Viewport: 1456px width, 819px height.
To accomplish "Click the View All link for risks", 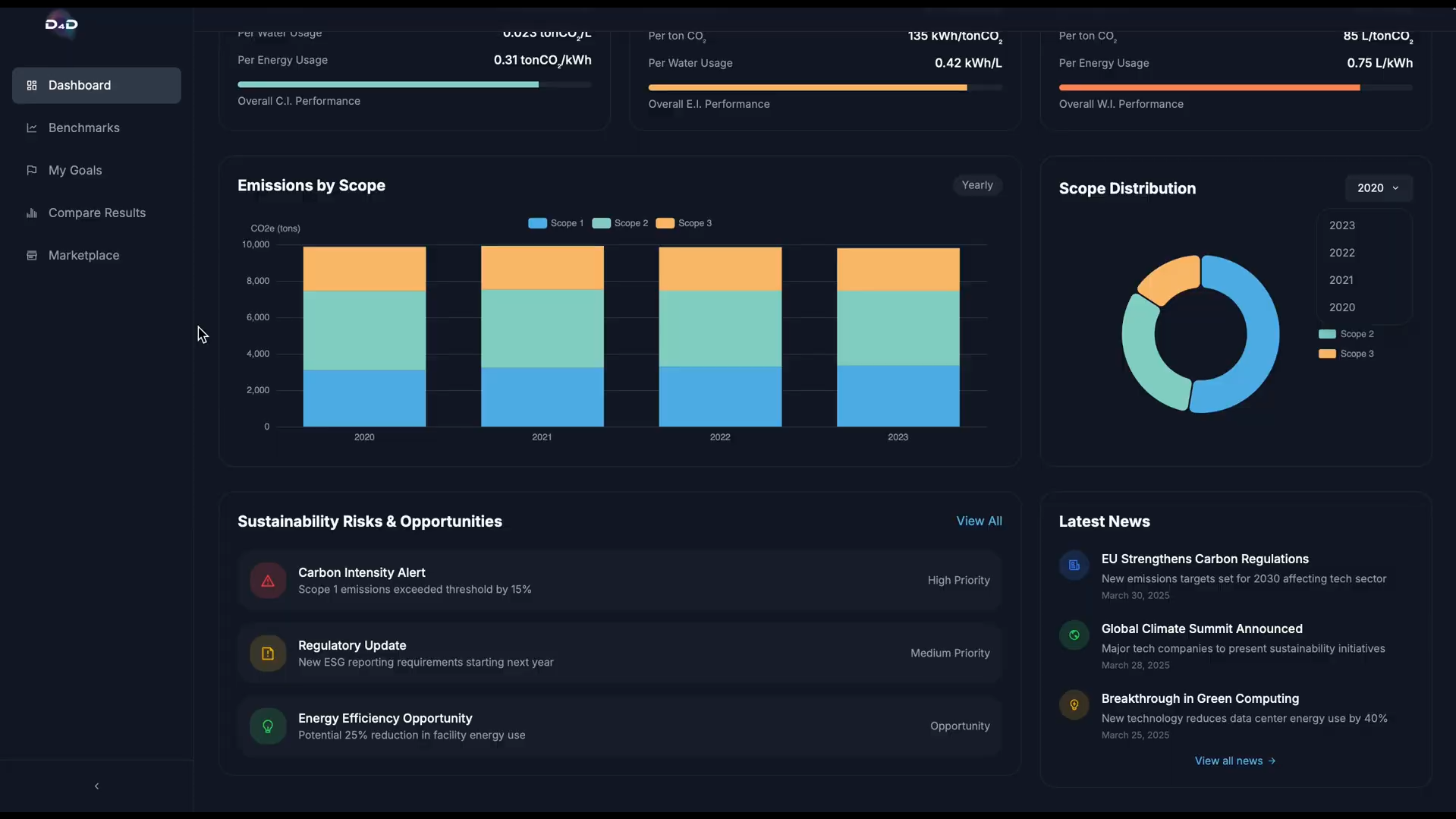I will pos(979,521).
